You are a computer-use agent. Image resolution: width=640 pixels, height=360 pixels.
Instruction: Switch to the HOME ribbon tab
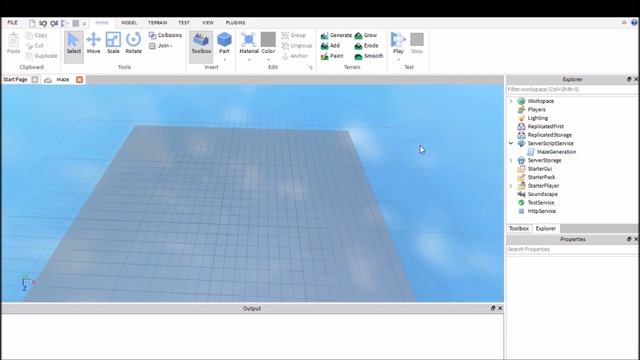[102, 23]
